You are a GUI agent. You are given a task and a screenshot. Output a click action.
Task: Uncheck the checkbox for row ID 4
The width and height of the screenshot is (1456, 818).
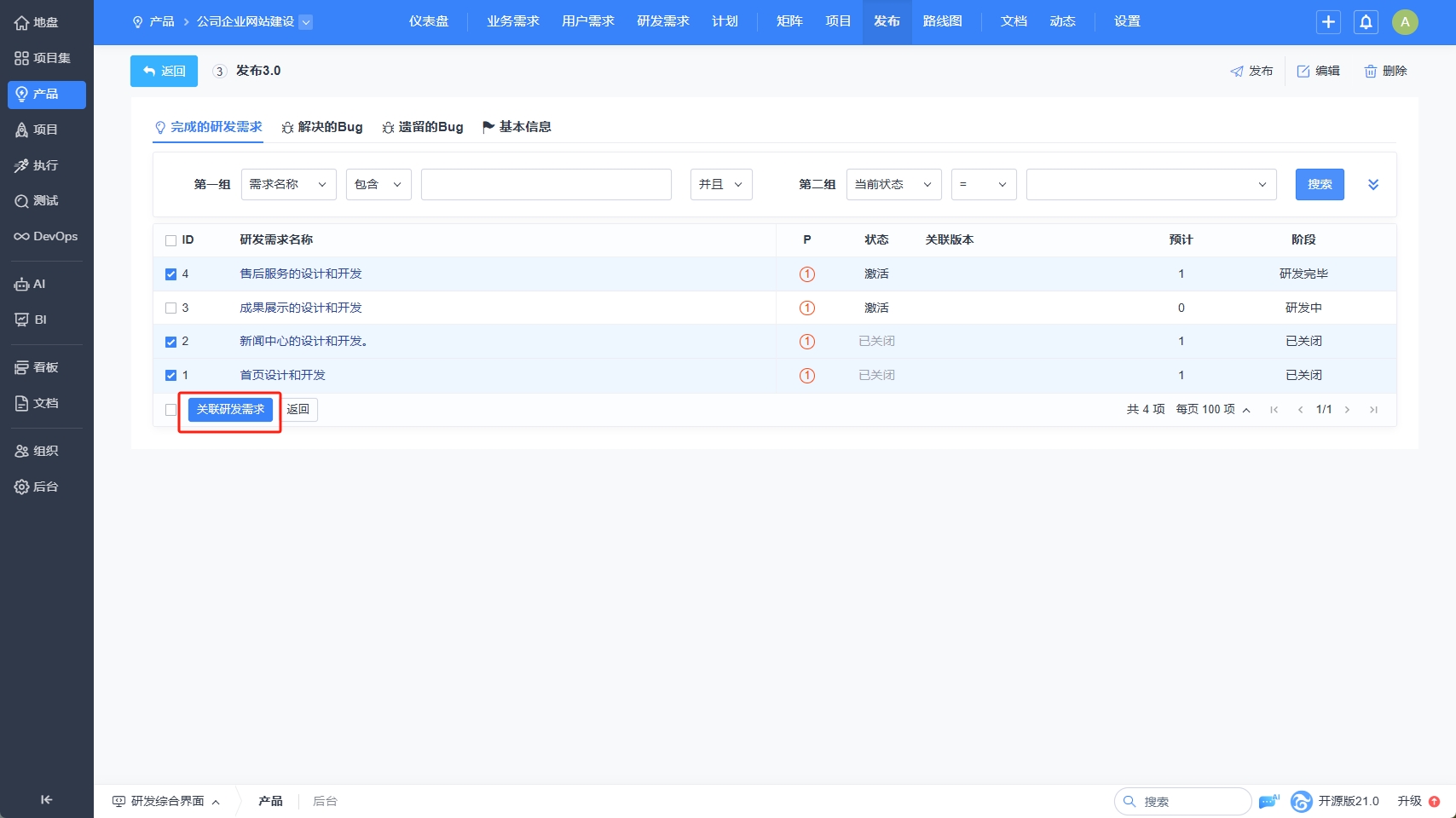170,274
